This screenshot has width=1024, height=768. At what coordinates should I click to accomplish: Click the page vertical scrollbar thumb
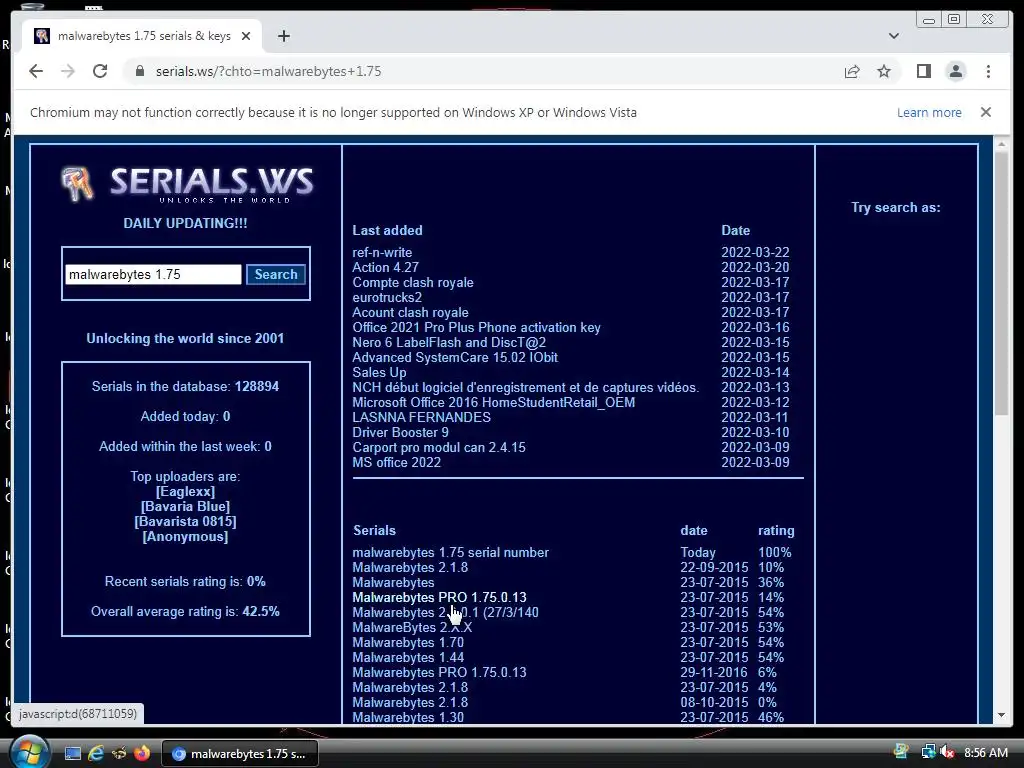click(1001, 282)
